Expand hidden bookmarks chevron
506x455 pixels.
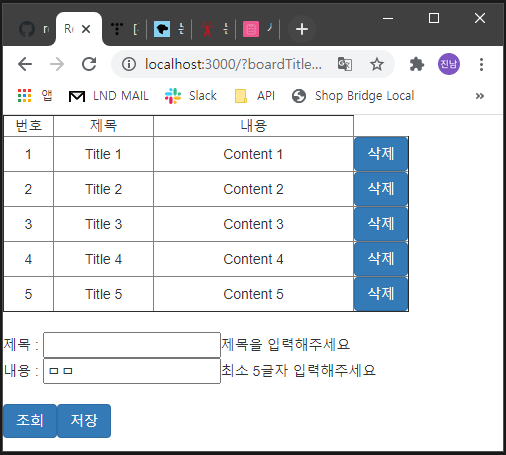pyautogui.click(x=480, y=96)
